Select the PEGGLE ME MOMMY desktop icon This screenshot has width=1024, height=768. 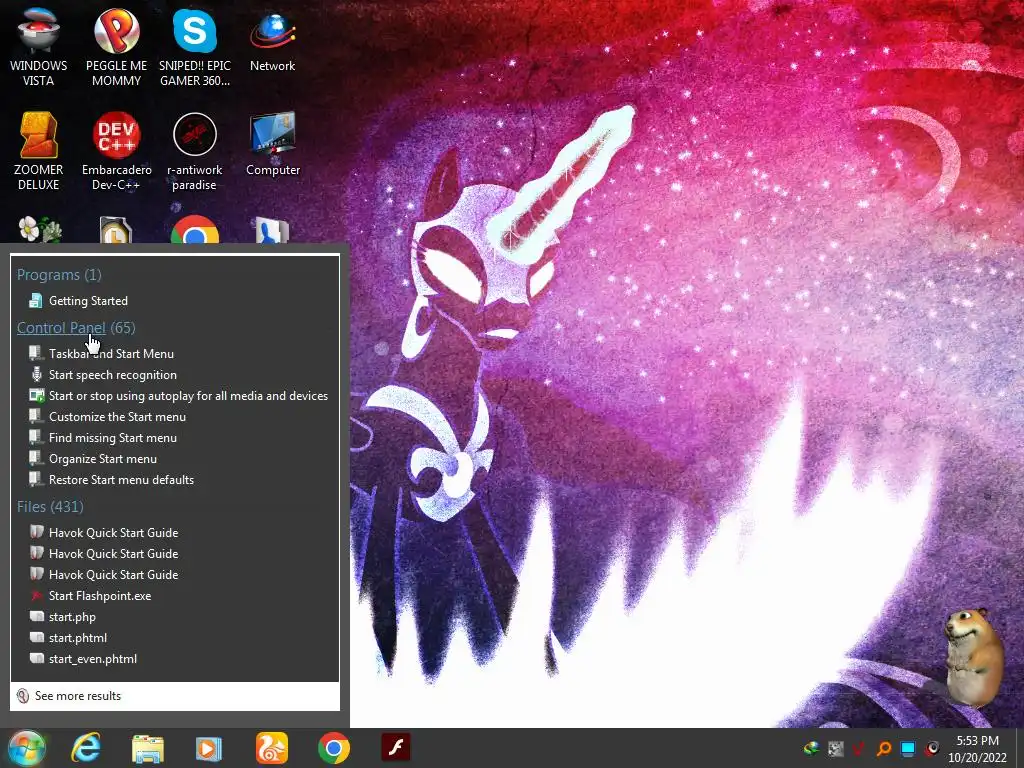pos(116,46)
